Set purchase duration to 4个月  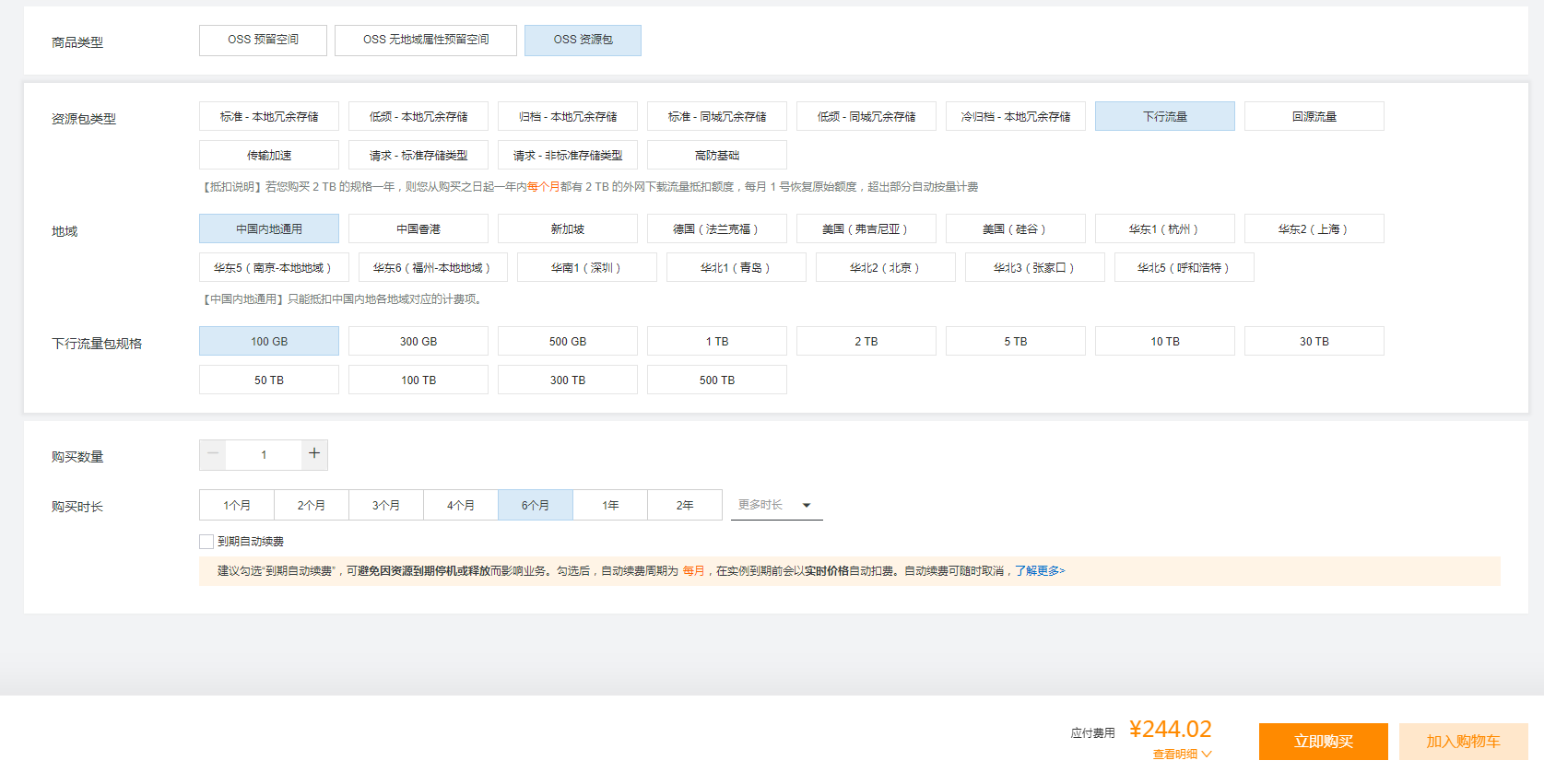click(x=461, y=505)
